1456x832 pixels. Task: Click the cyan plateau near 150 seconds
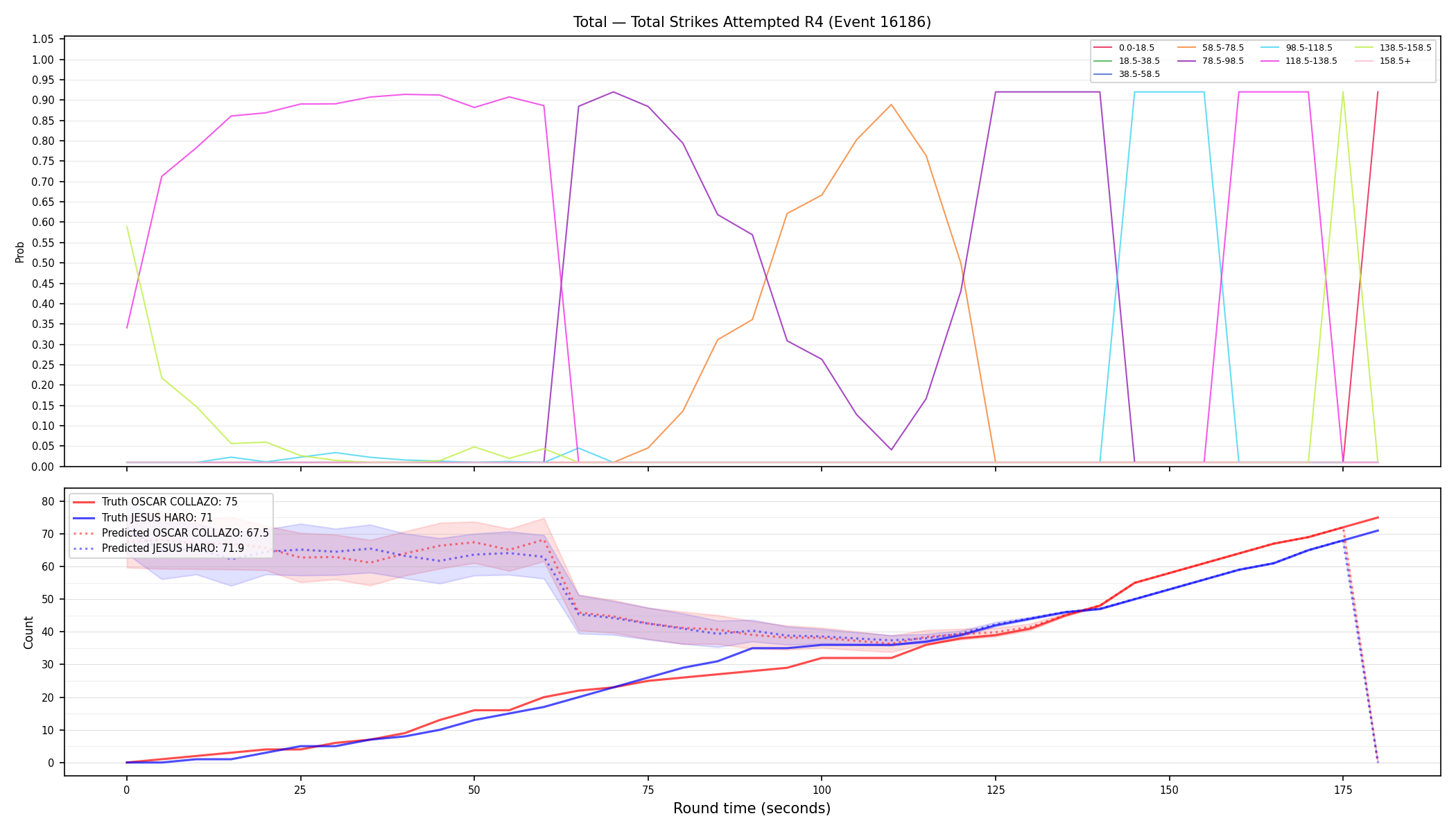point(1169,92)
